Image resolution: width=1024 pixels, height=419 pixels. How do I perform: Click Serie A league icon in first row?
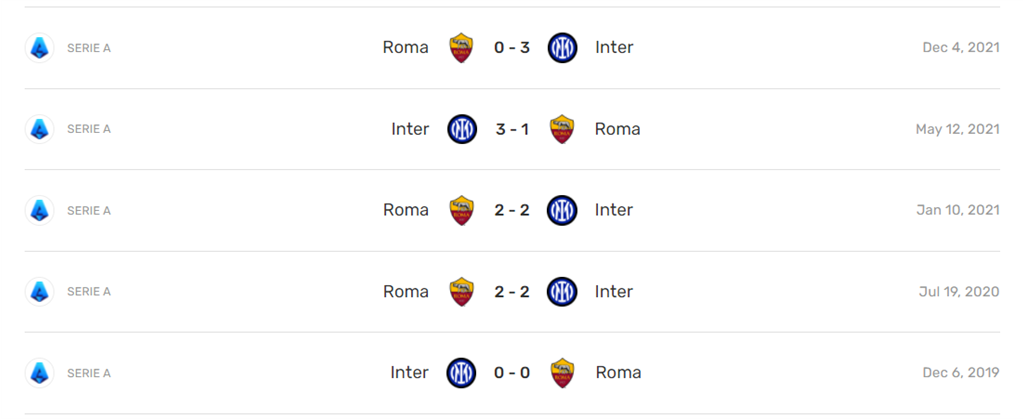coord(39,47)
